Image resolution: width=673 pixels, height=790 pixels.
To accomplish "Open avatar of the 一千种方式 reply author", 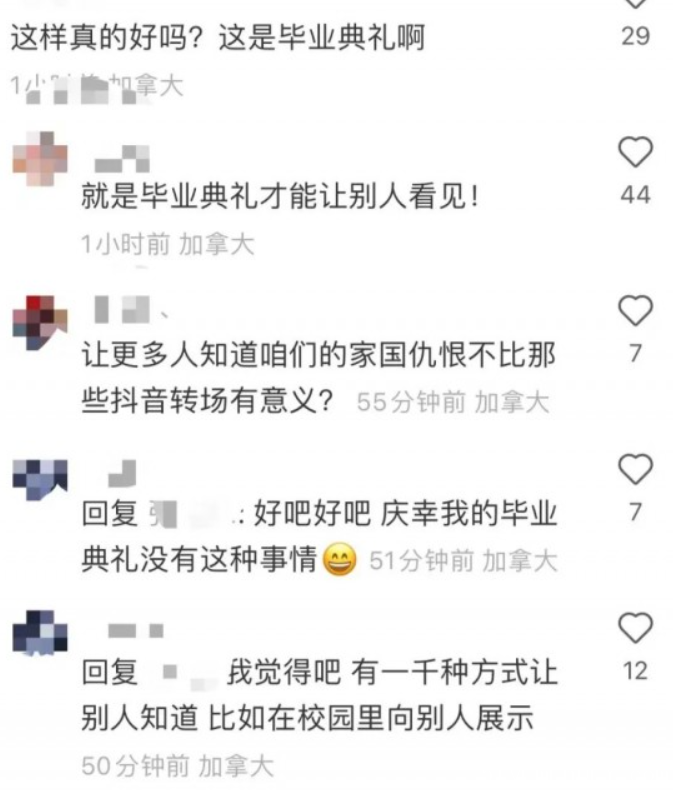I will (40, 632).
